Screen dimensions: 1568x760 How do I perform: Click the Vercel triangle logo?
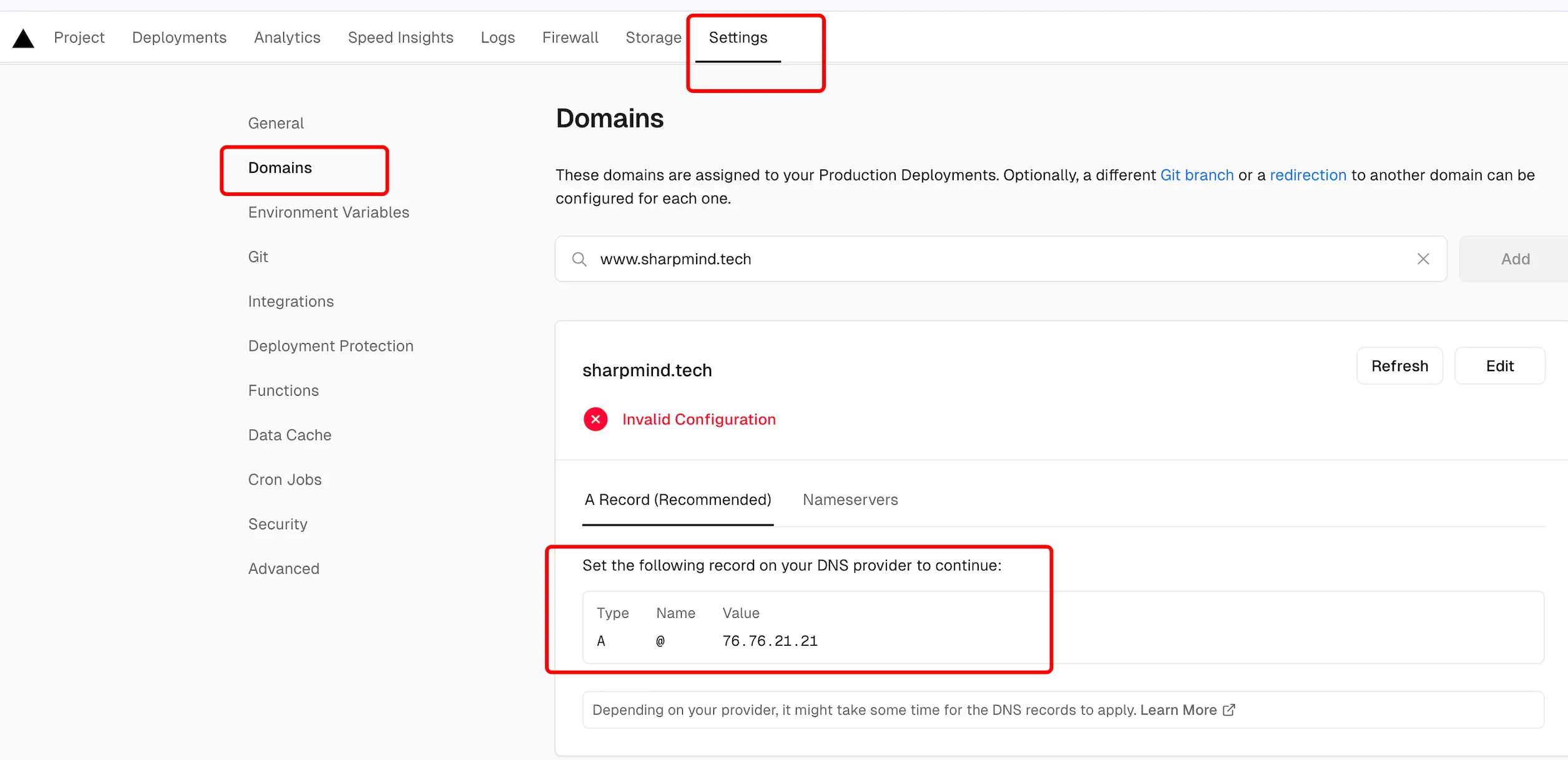[23, 39]
